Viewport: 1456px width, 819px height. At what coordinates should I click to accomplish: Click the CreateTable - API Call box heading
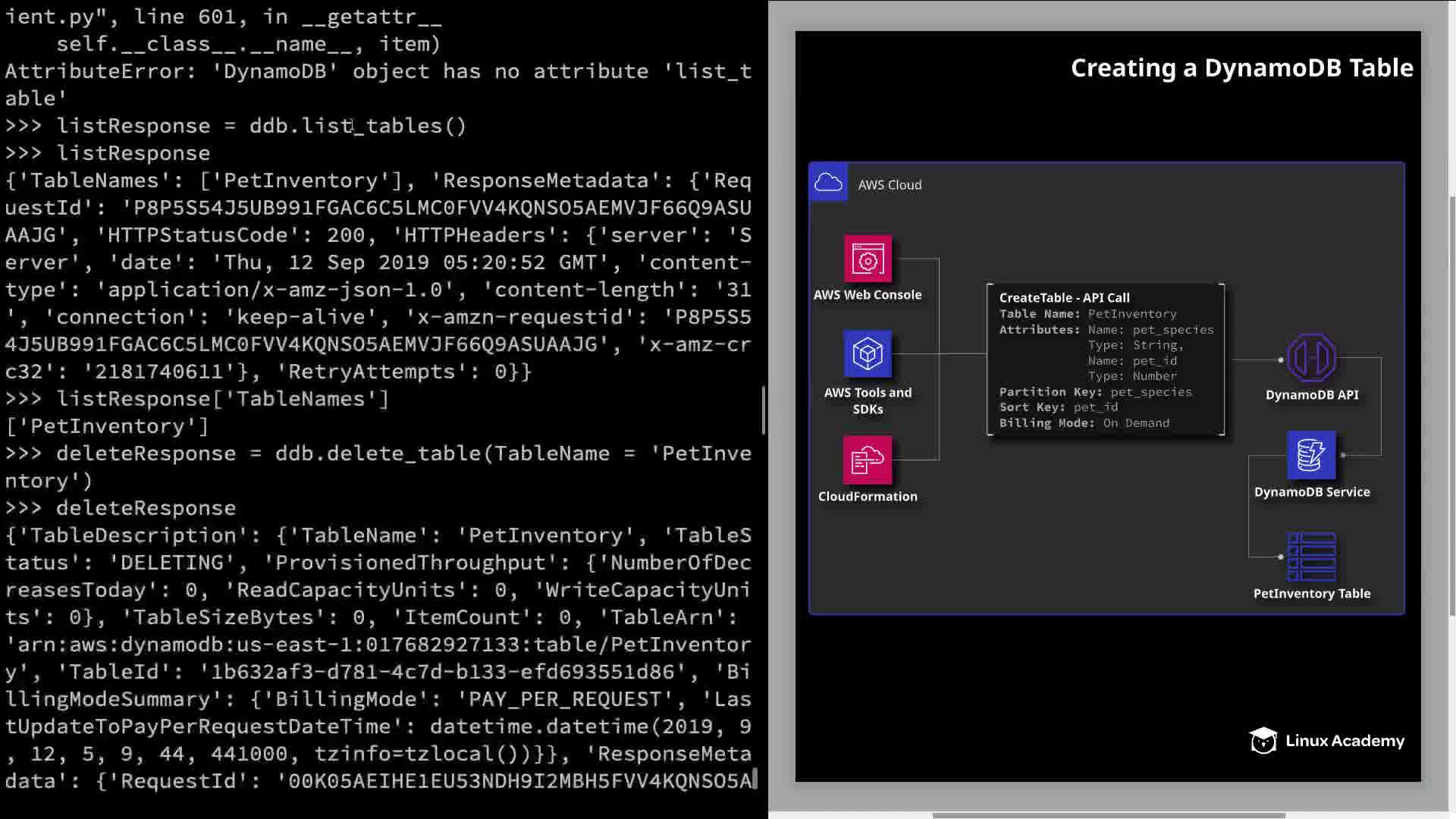pyautogui.click(x=1064, y=298)
